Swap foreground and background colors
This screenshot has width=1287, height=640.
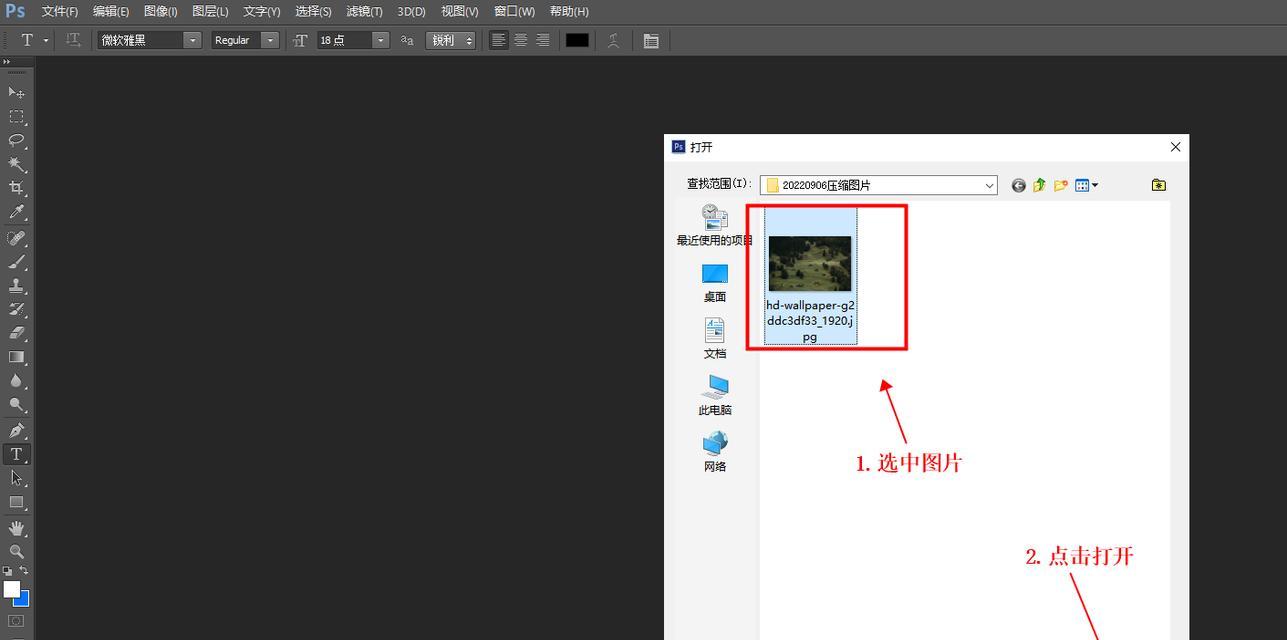(x=24, y=571)
